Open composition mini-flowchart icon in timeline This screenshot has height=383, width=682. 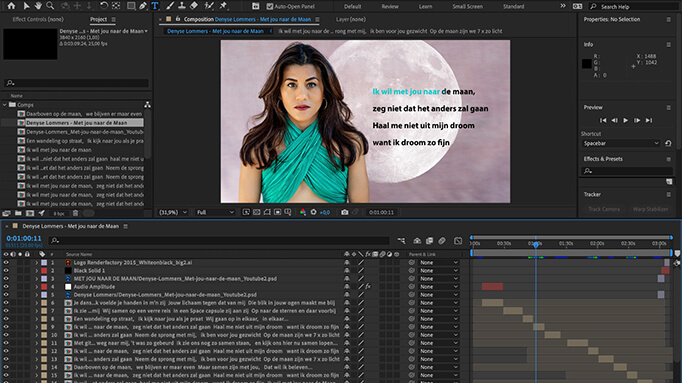coord(401,240)
